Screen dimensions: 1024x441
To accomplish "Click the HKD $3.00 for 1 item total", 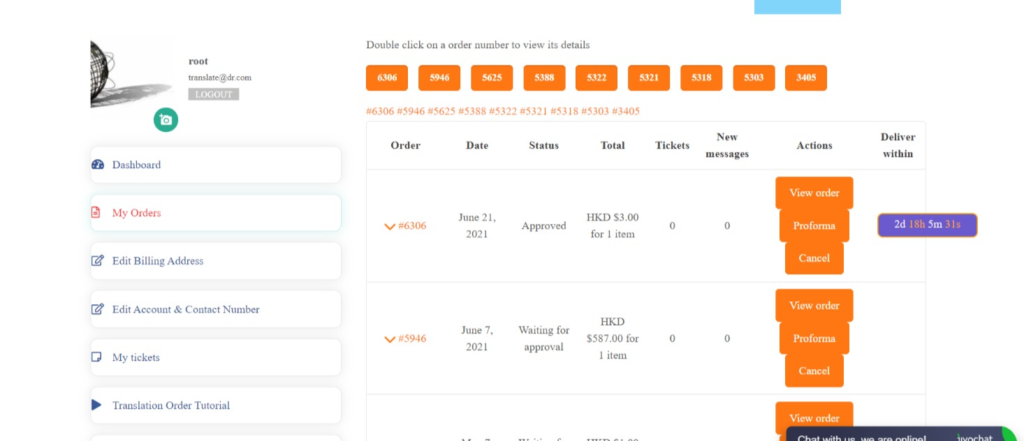I will coord(613,225).
